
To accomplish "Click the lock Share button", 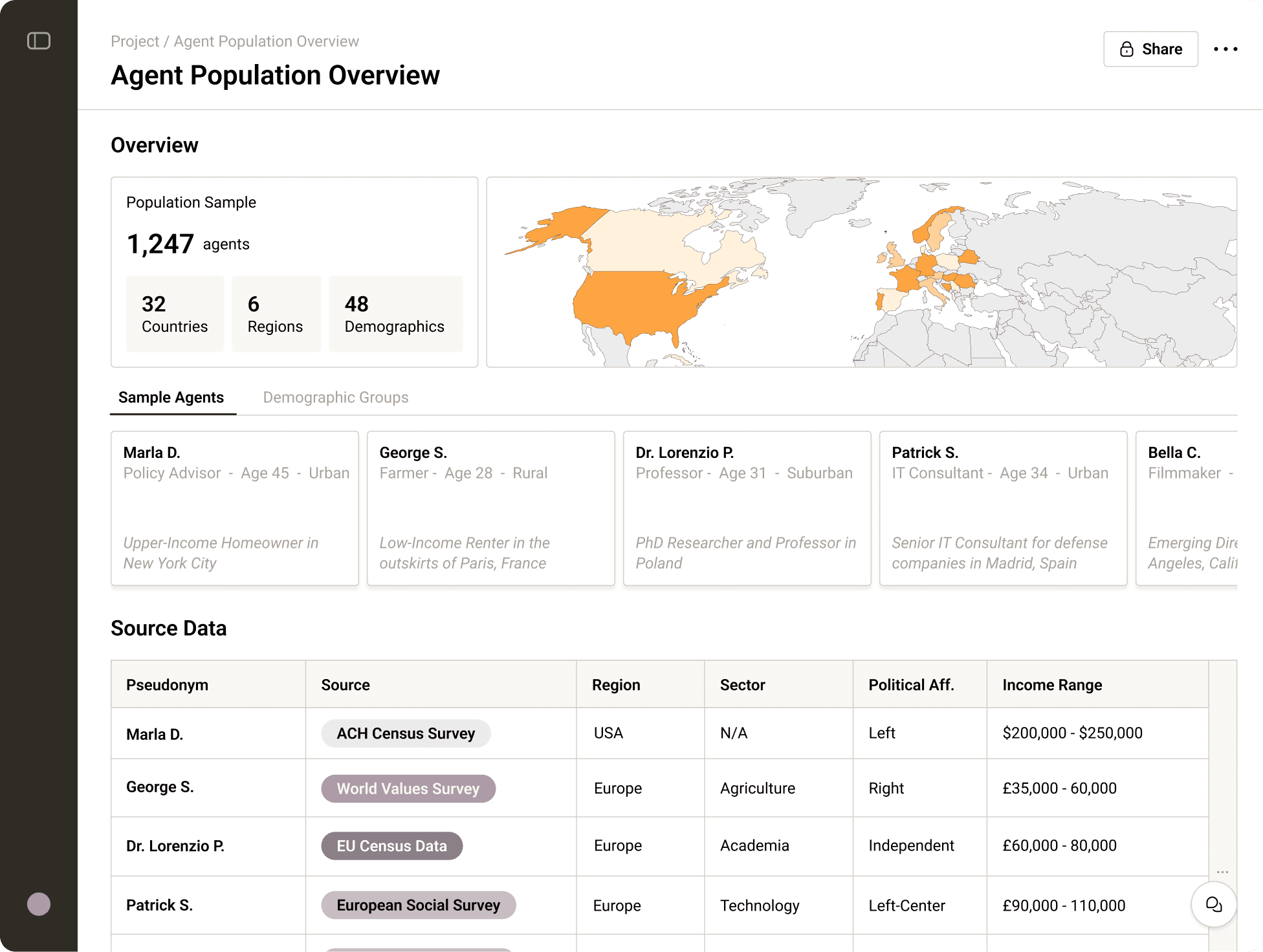I will (1150, 49).
